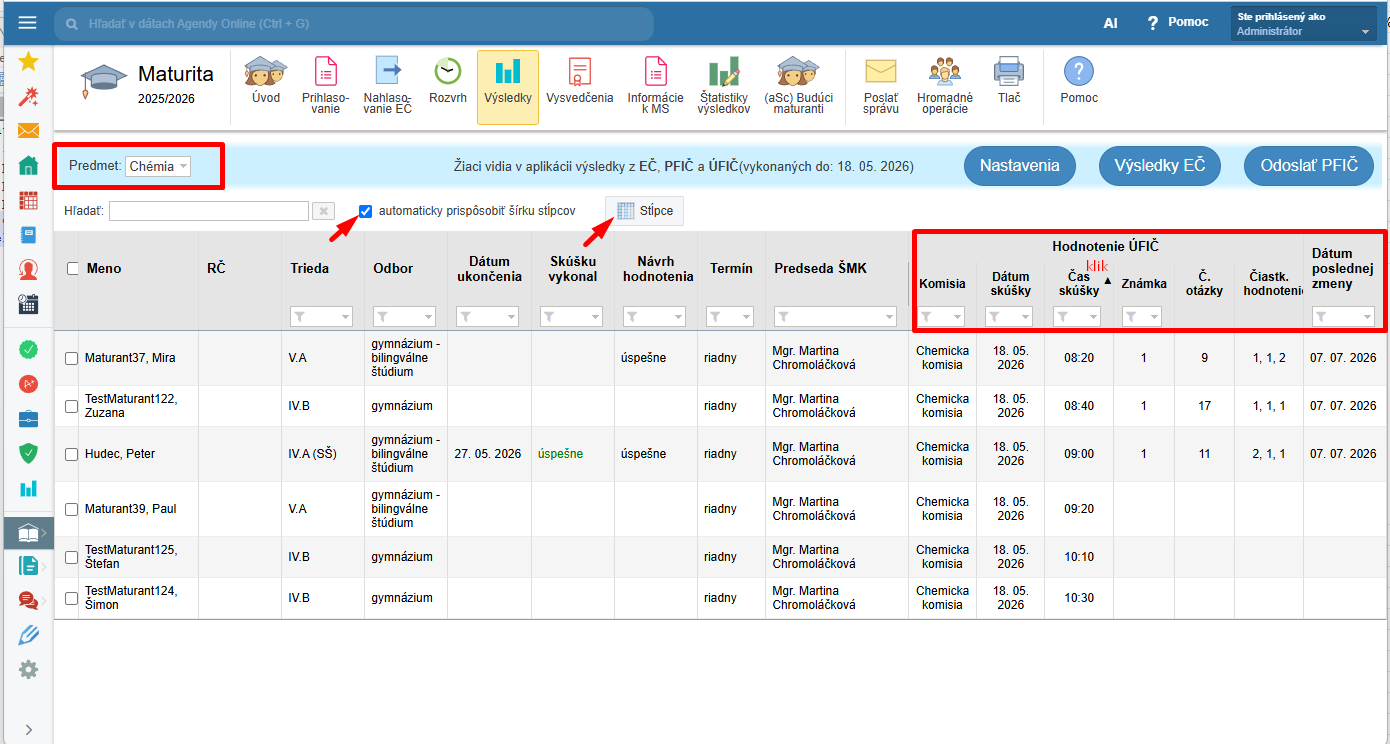Screen dimensions: 1390x744
Task: Open the Známka column filter dropdown
Action: (1142, 316)
